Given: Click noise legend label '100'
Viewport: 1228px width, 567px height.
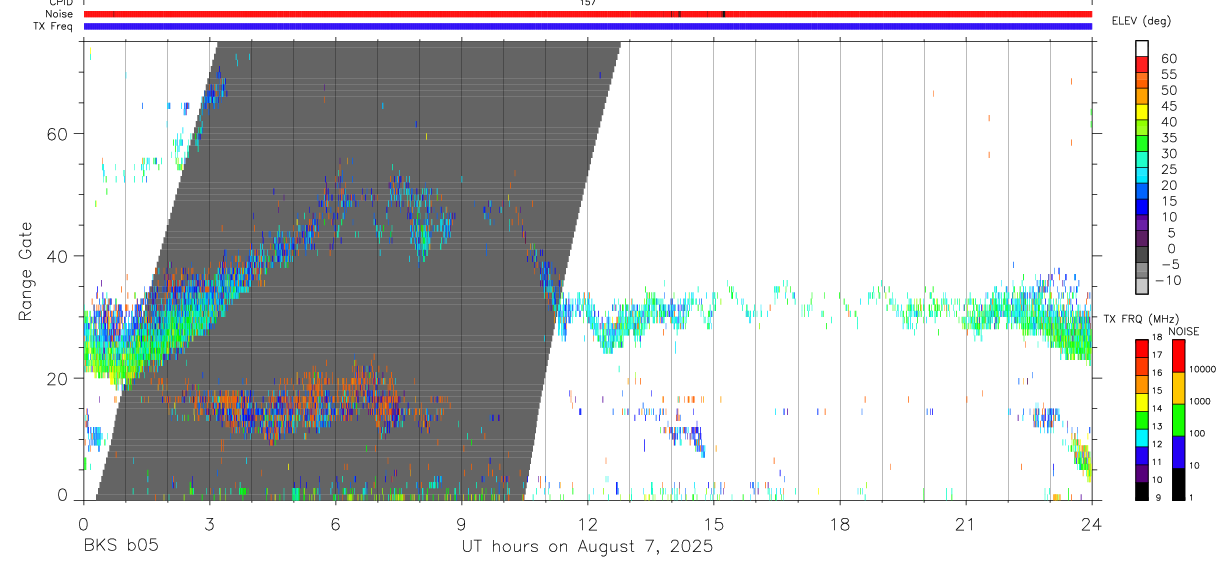Looking at the screenshot, I should click(x=1196, y=434).
